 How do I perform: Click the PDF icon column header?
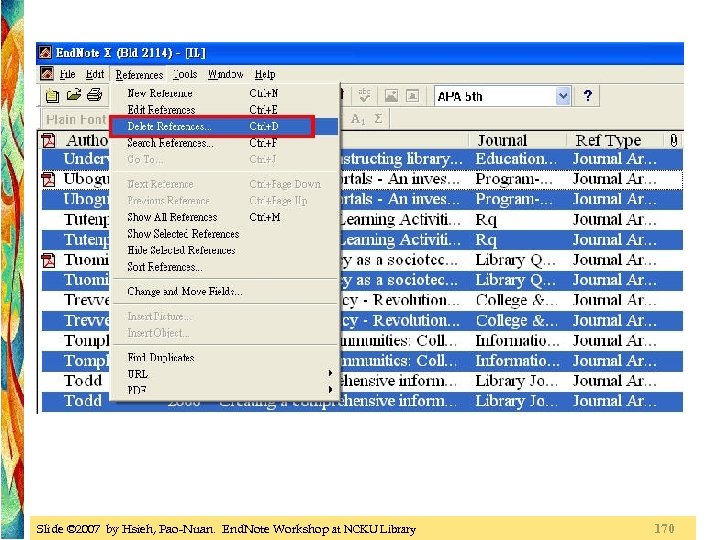49,140
